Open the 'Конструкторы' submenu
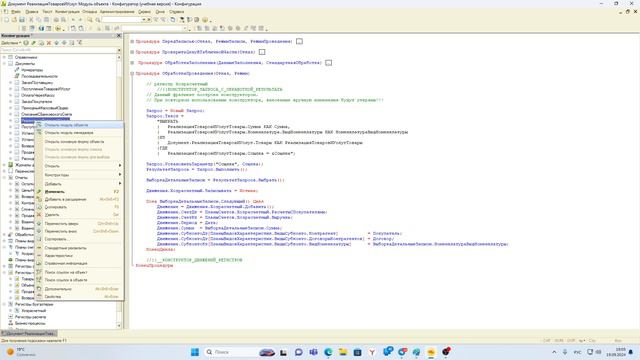The width and height of the screenshot is (640, 360). coord(80,175)
